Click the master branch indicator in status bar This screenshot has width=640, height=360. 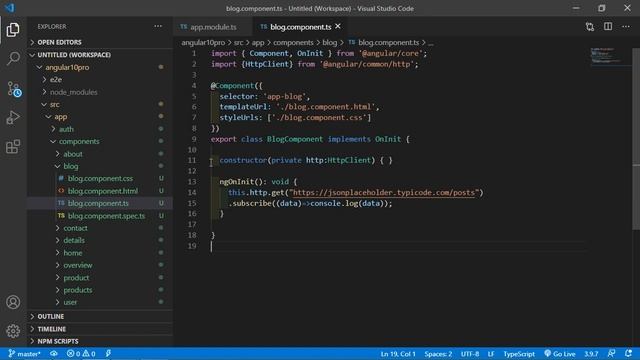24,354
